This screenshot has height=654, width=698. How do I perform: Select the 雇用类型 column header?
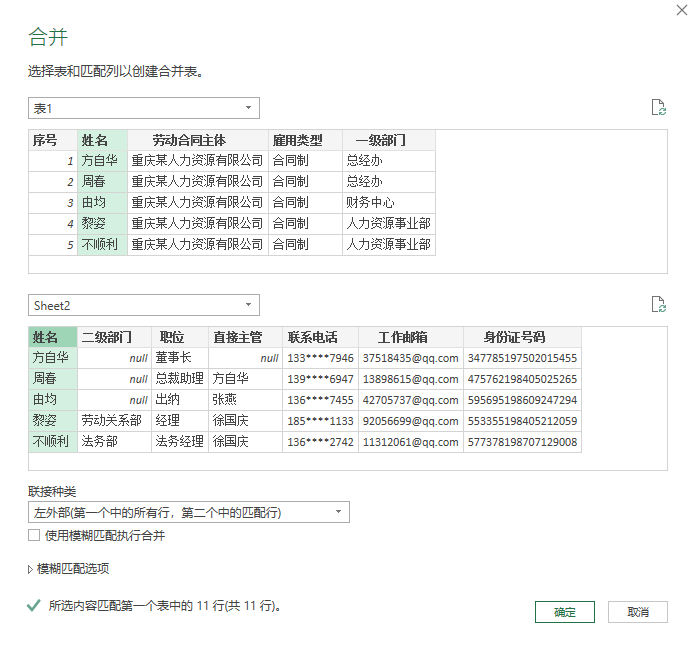point(305,140)
